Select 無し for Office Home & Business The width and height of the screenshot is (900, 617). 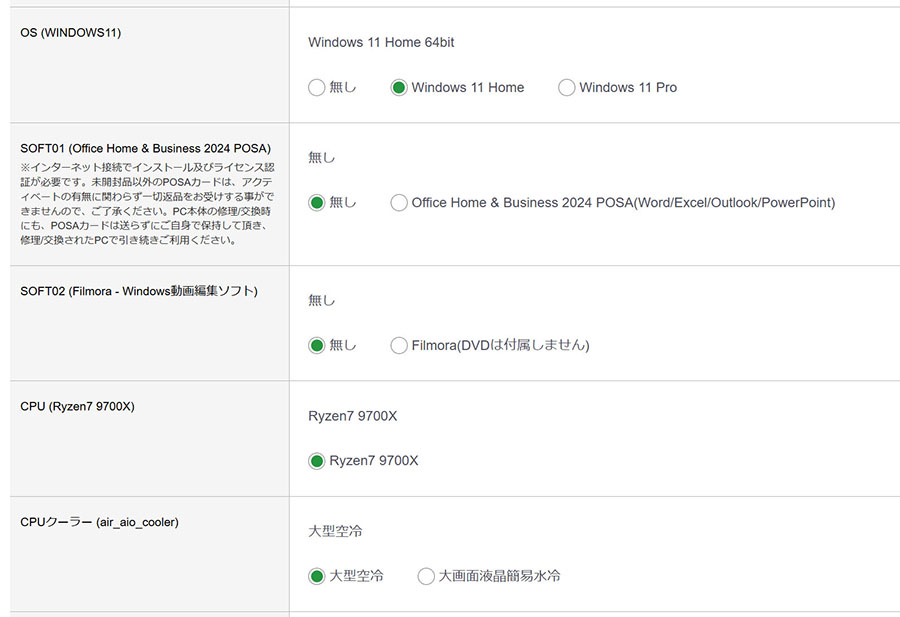pos(317,203)
